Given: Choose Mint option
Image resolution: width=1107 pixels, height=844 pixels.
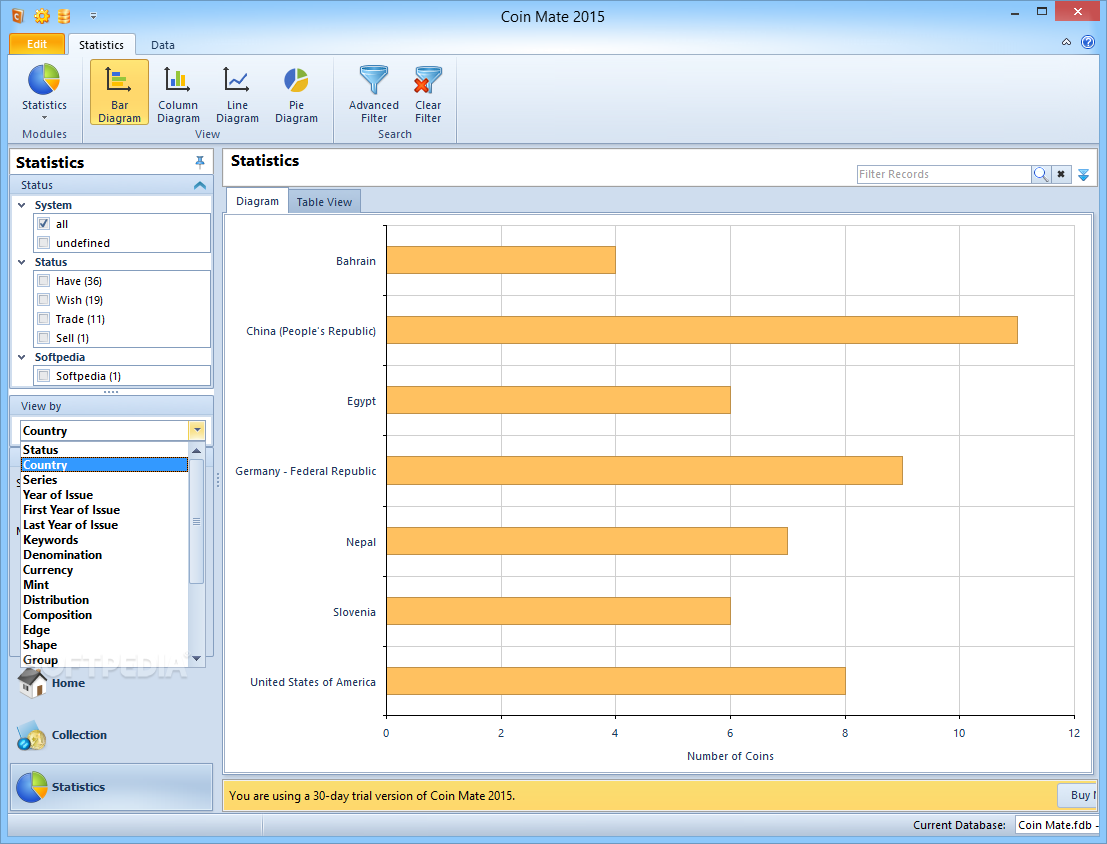Looking at the screenshot, I should pos(104,585).
